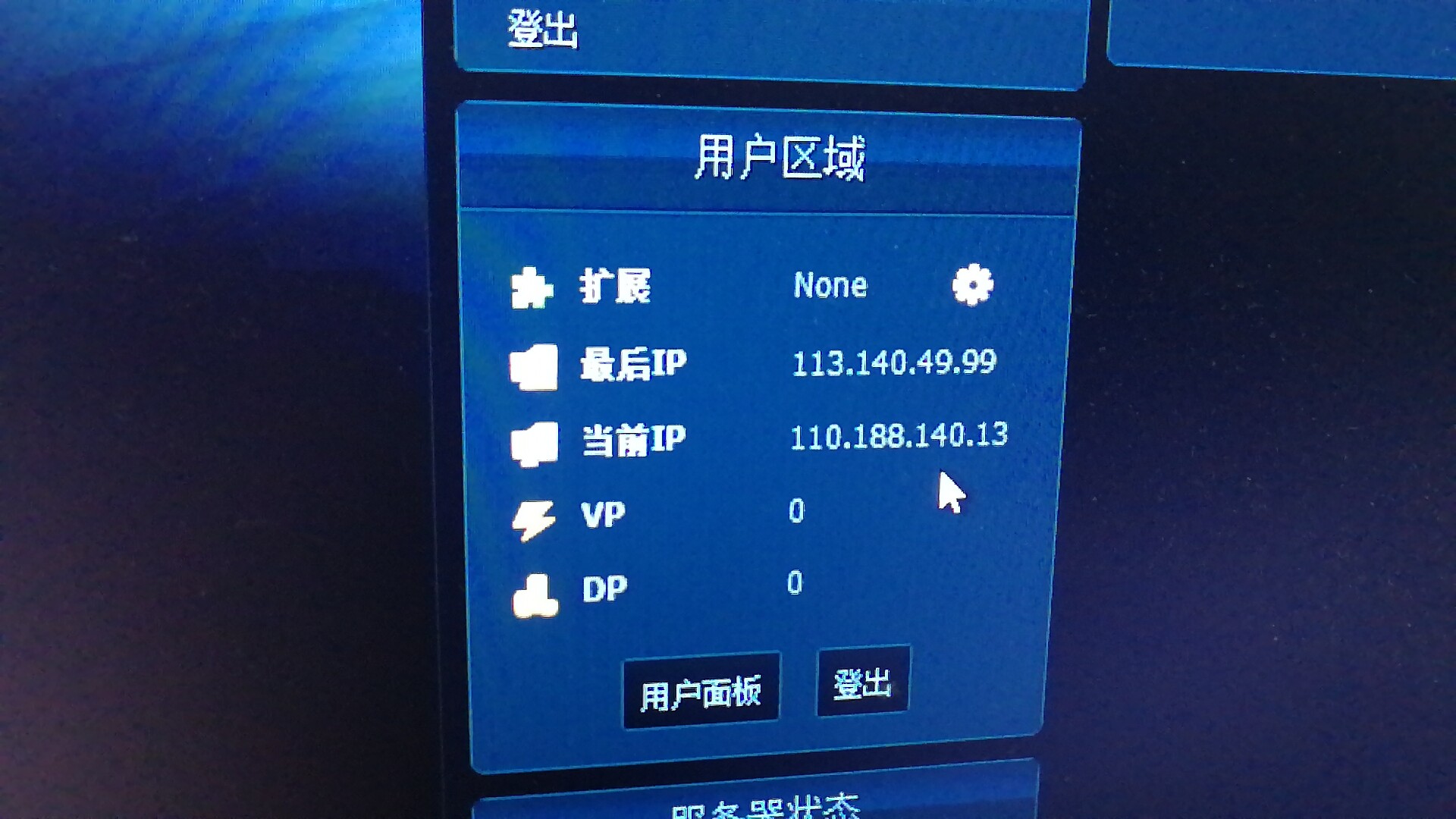The height and width of the screenshot is (819, 1456).
Task: Click the 登出 link at the top
Action: coord(542,30)
